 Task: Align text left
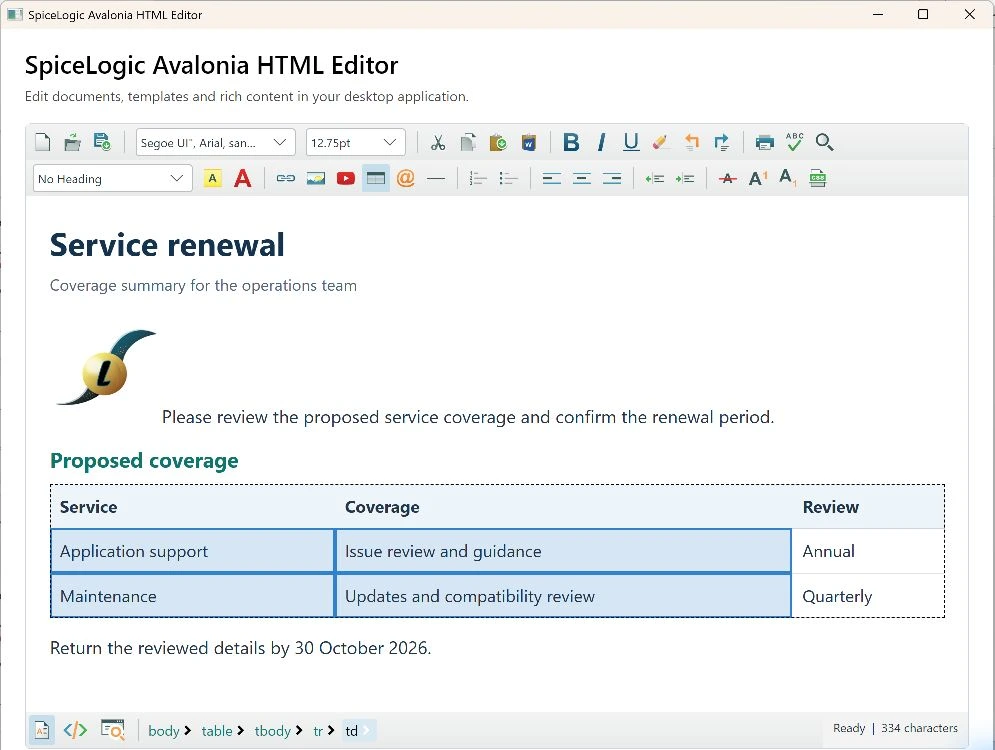coord(551,178)
